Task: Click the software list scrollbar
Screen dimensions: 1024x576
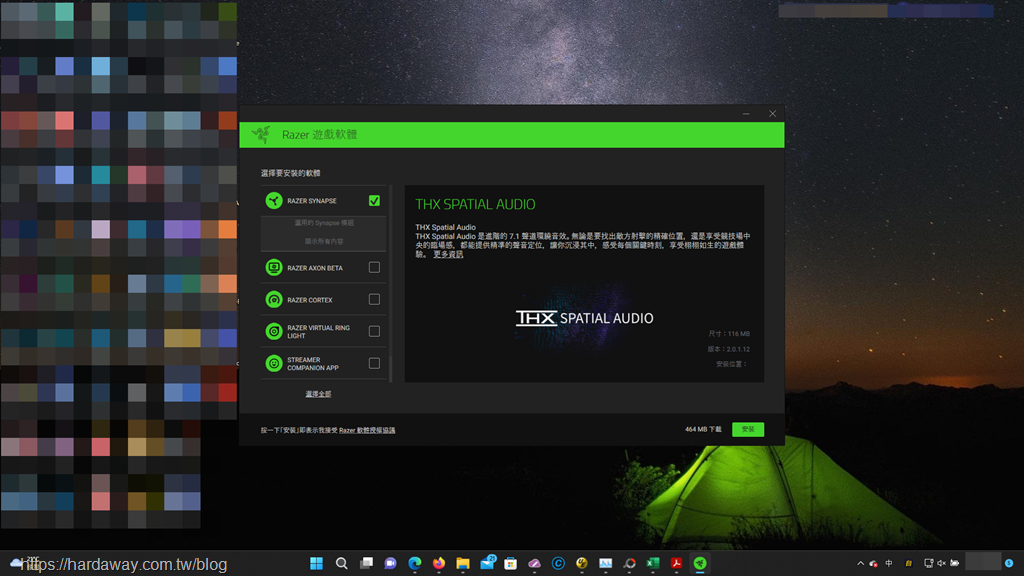Action: 391,283
